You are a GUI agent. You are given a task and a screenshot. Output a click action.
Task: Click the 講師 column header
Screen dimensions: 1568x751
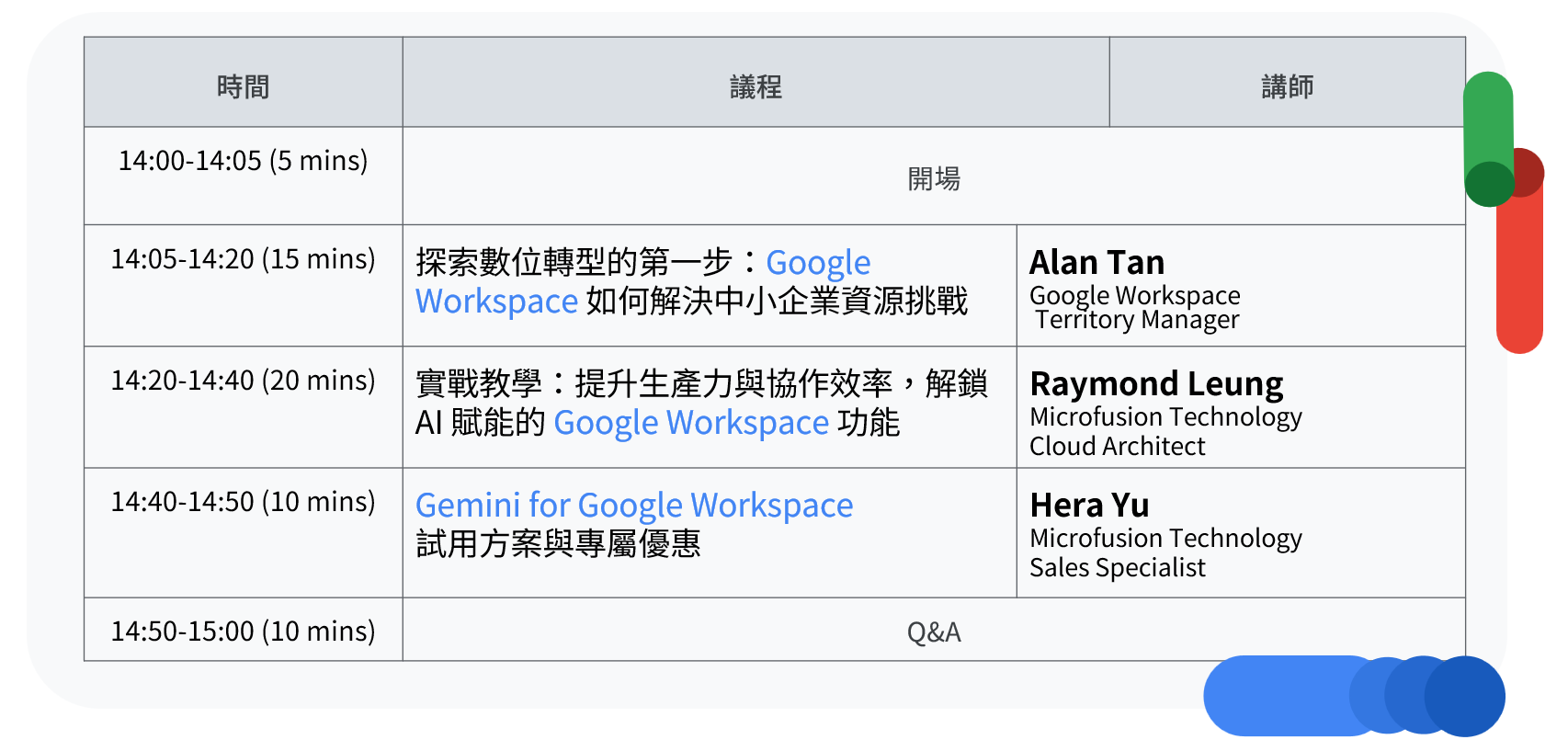[1287, 86]
